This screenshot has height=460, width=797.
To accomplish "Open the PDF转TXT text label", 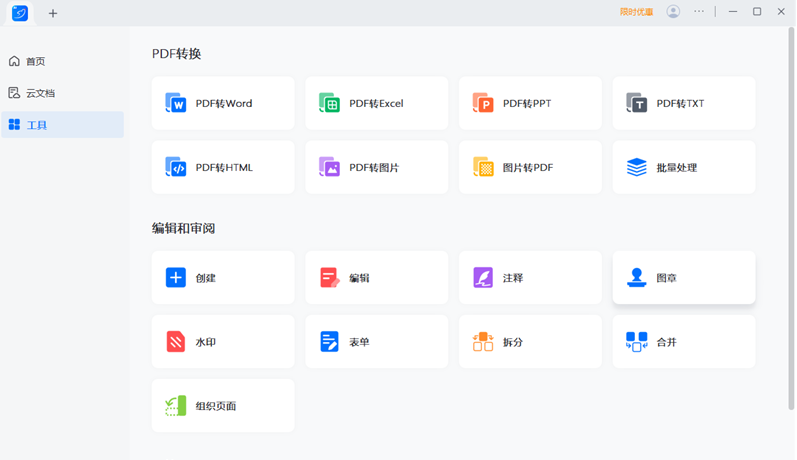I will point(680,103).
